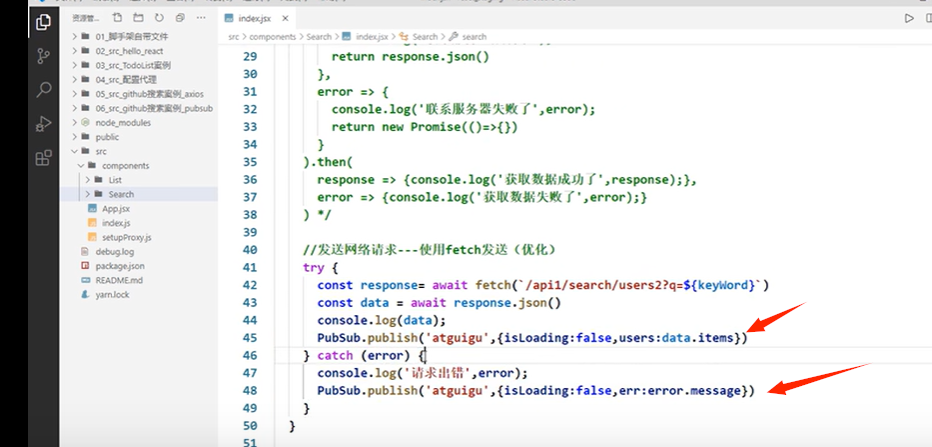The width and height of the screenshot is (932, 447).
Task: Click the index.js file icon
Action: tap(92, 223)
